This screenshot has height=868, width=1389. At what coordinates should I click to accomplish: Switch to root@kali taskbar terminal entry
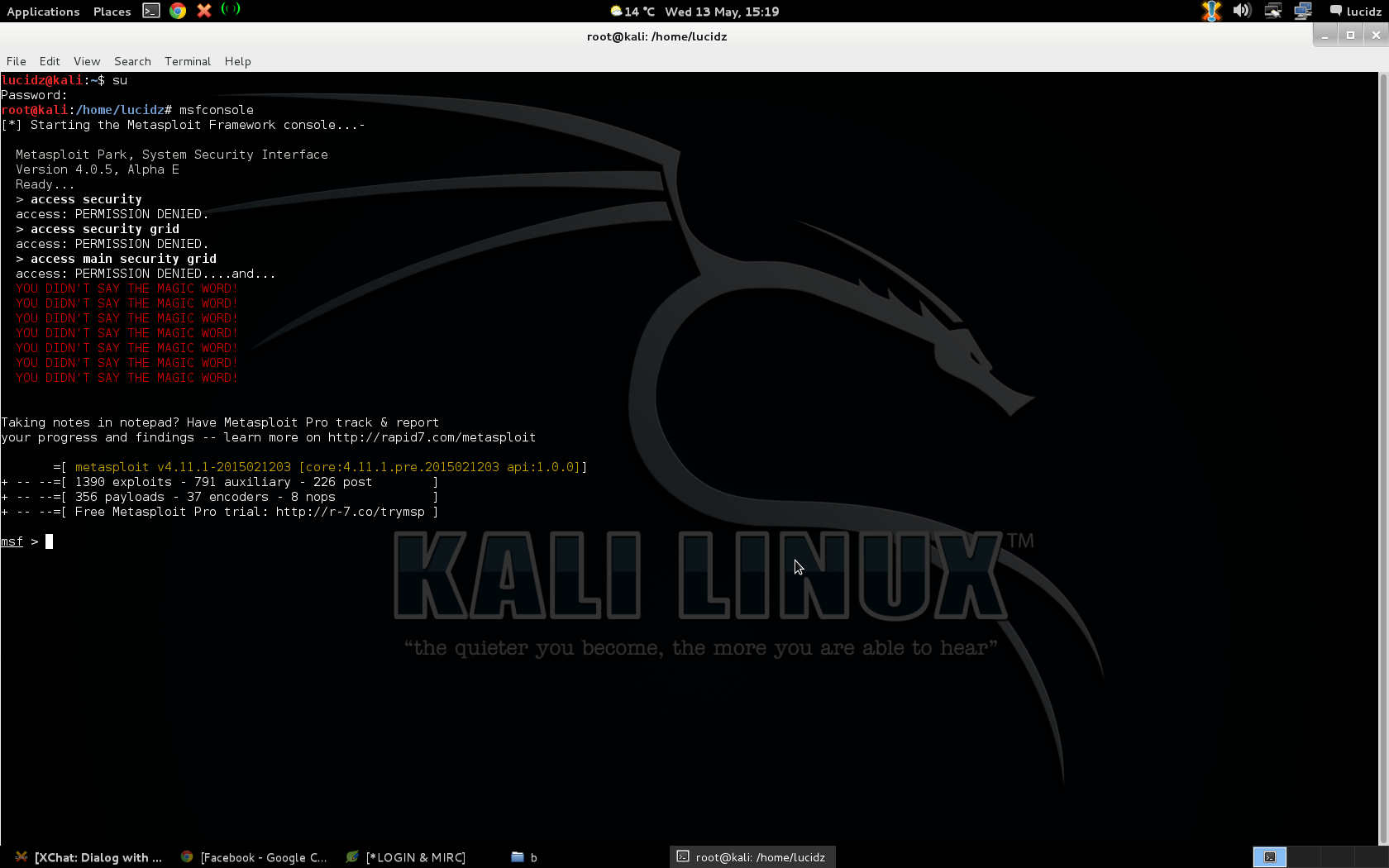coord(752,857)
